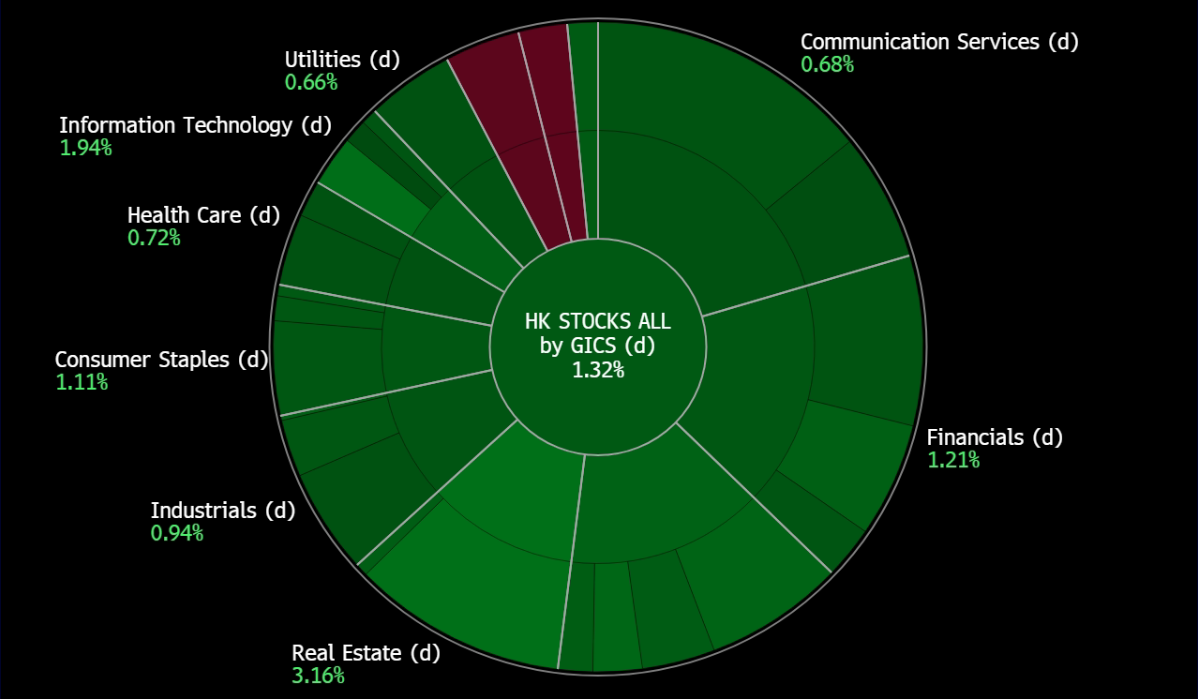The image size is (1198, 699).
Task: Click the 1.32% value in chart center
Action: tap(598, 371)
